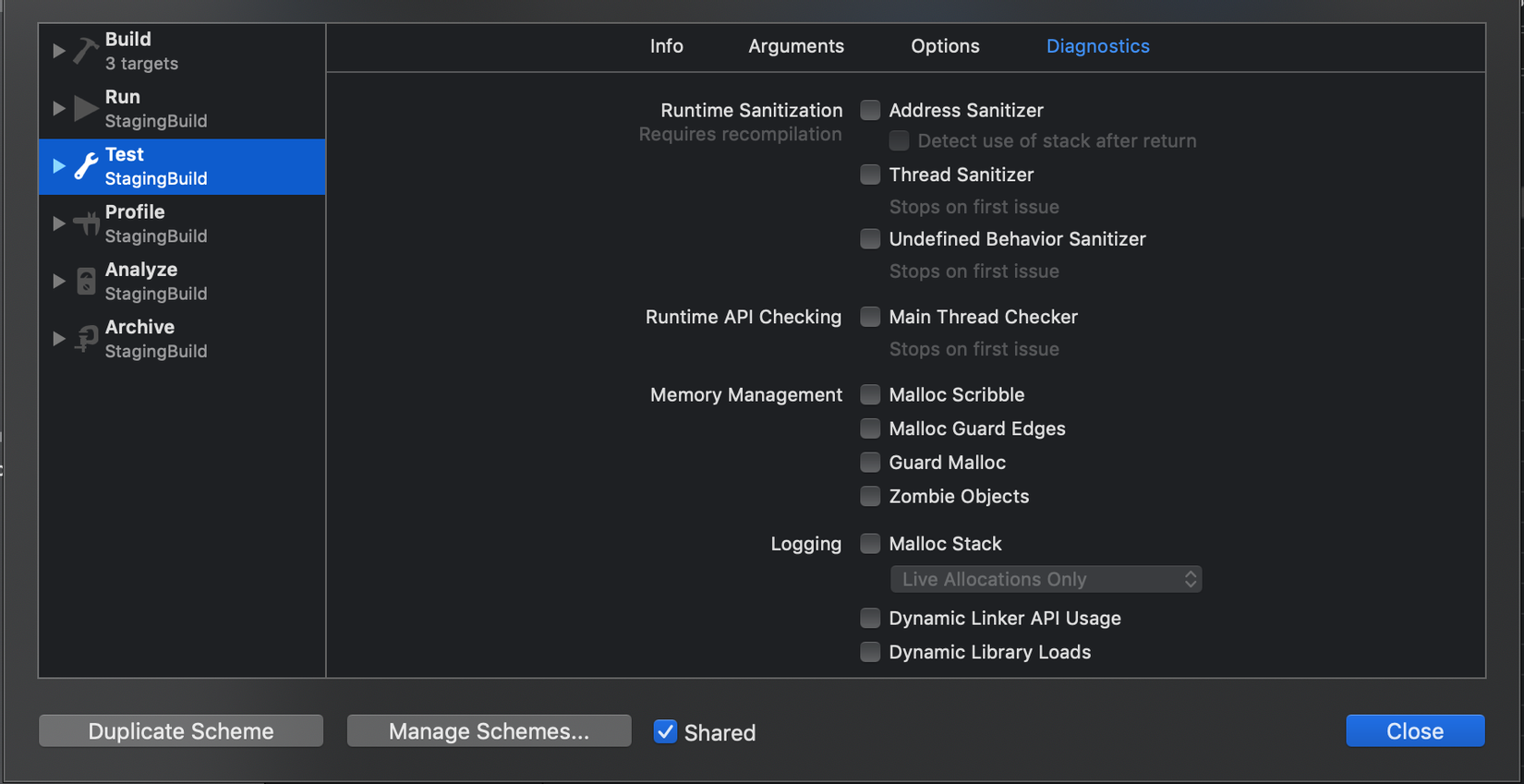The image size is (1524, 784).
Task: Click the Analyze icon in sidebar
Action: [86, 281]
